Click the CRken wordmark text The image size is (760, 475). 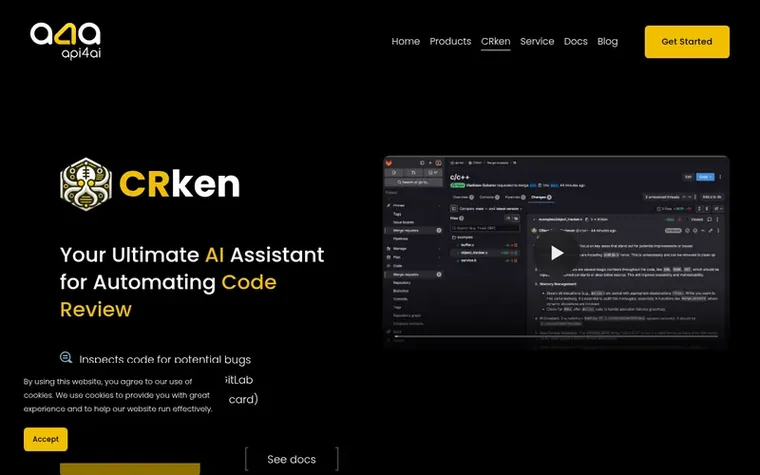[179, 184]
